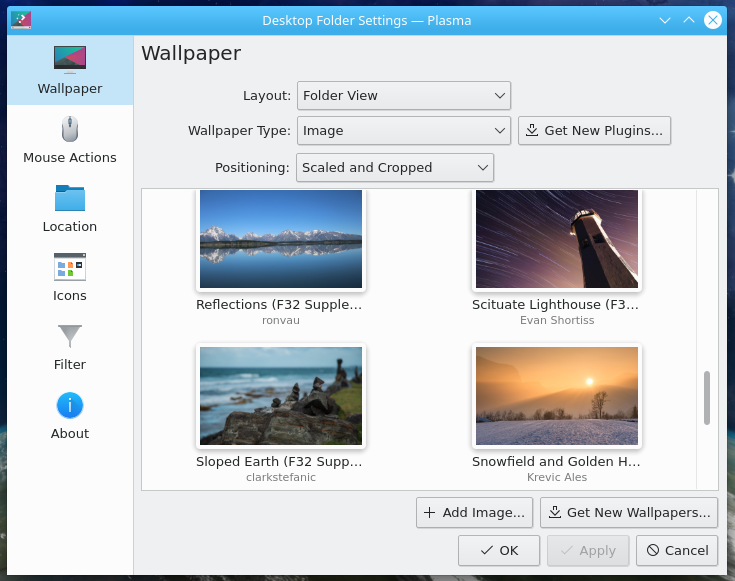Click Get New Wallpapers button
This screenshot has height=581, width=735.
[629, 513]
